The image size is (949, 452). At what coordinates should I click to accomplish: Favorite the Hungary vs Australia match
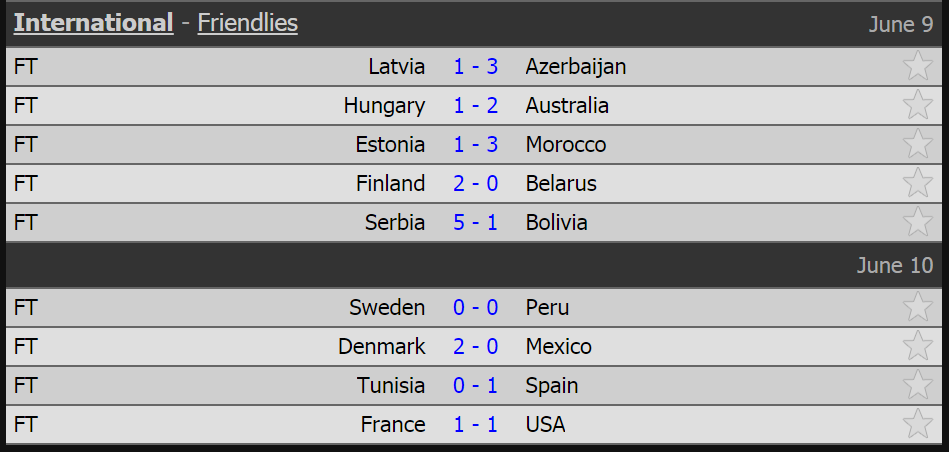click(x=918, y=105)
